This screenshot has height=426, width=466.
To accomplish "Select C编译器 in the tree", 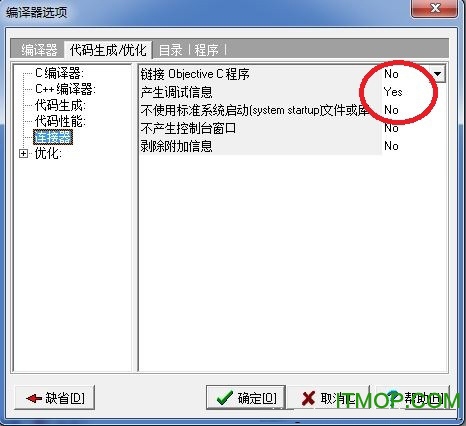I will point(59,73).
